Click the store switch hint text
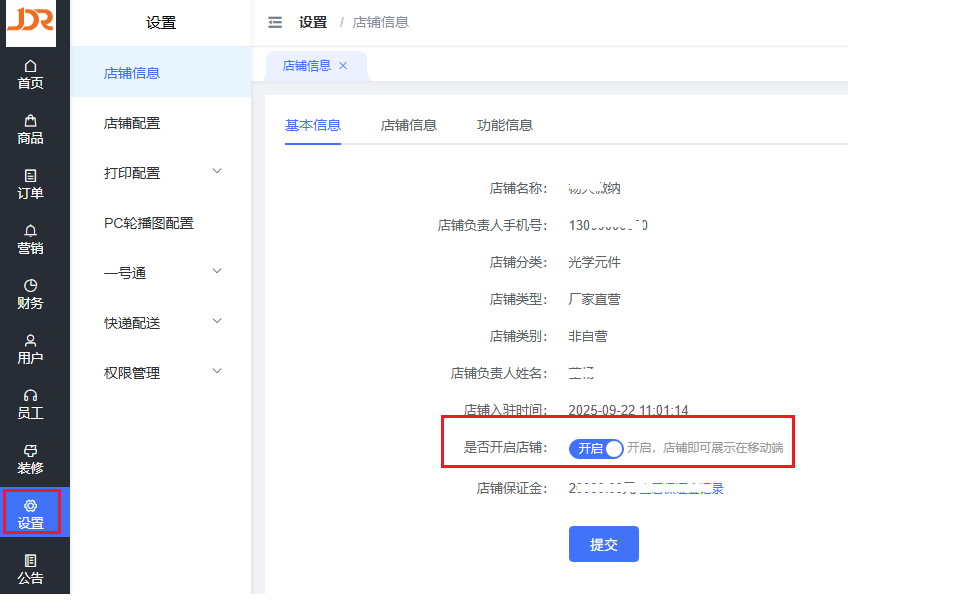The image size is (964, 612). [x=705, y=448]
